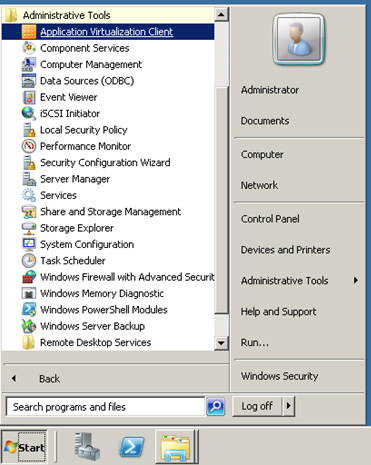Viewport: 371px width, 465px height.
Task: Click the iSCSI Initiator globe icon
Action: pyautogui.click(x=29, y=114)
